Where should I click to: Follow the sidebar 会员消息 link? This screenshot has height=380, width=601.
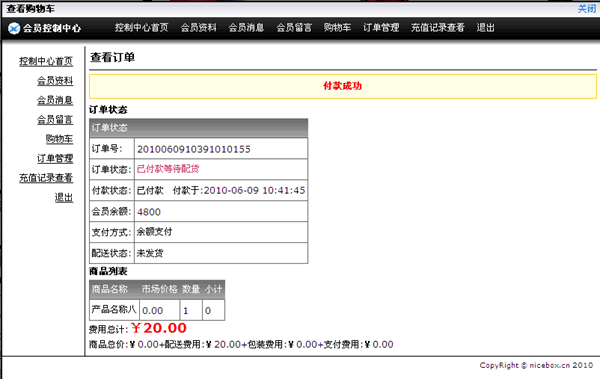[x=55, y=100]
